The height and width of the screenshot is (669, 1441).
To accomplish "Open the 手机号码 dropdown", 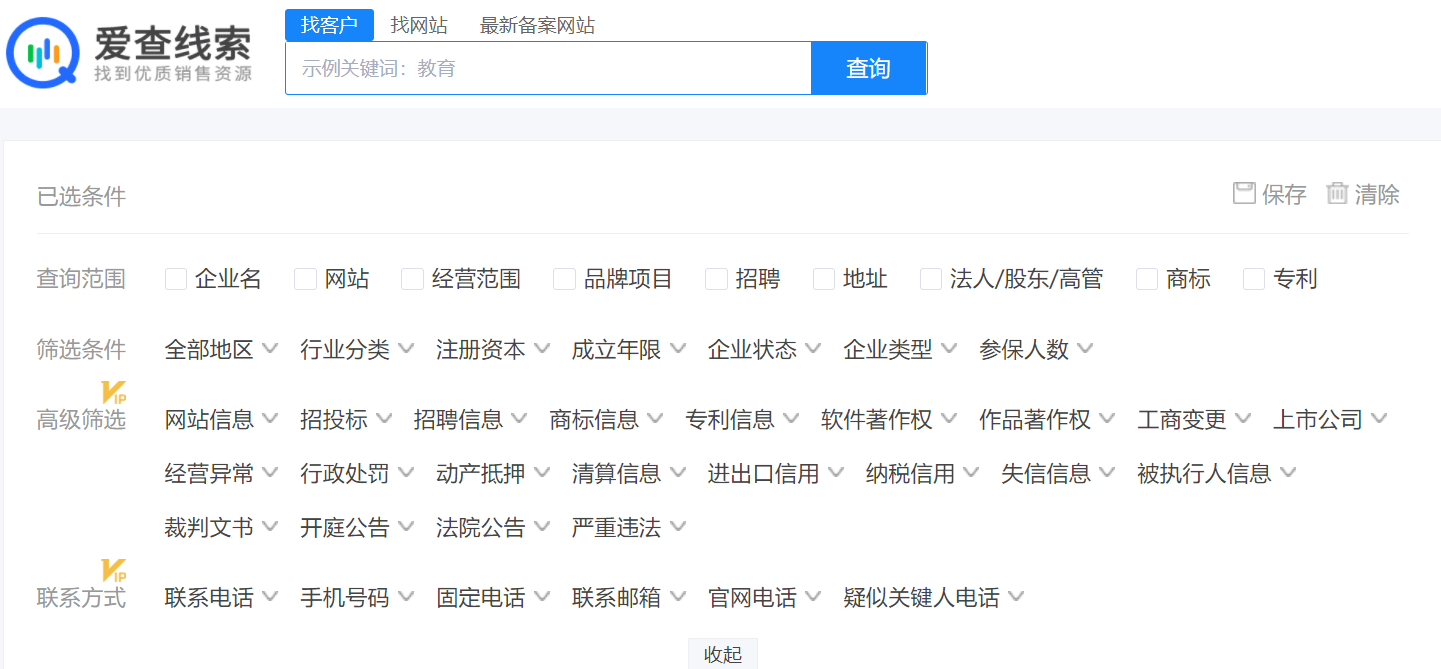I will [x=357, y=598].
